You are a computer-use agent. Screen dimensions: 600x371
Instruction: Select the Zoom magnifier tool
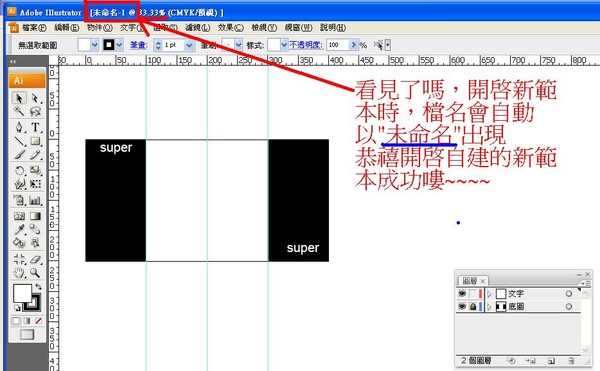[35, 273]
